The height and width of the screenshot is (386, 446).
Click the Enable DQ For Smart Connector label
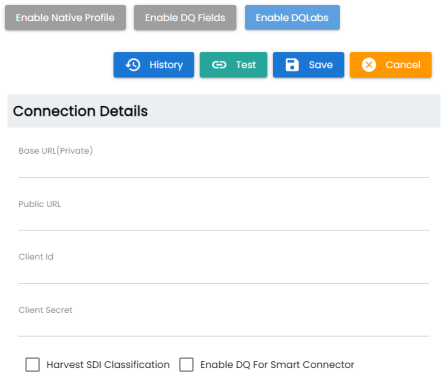277,364
